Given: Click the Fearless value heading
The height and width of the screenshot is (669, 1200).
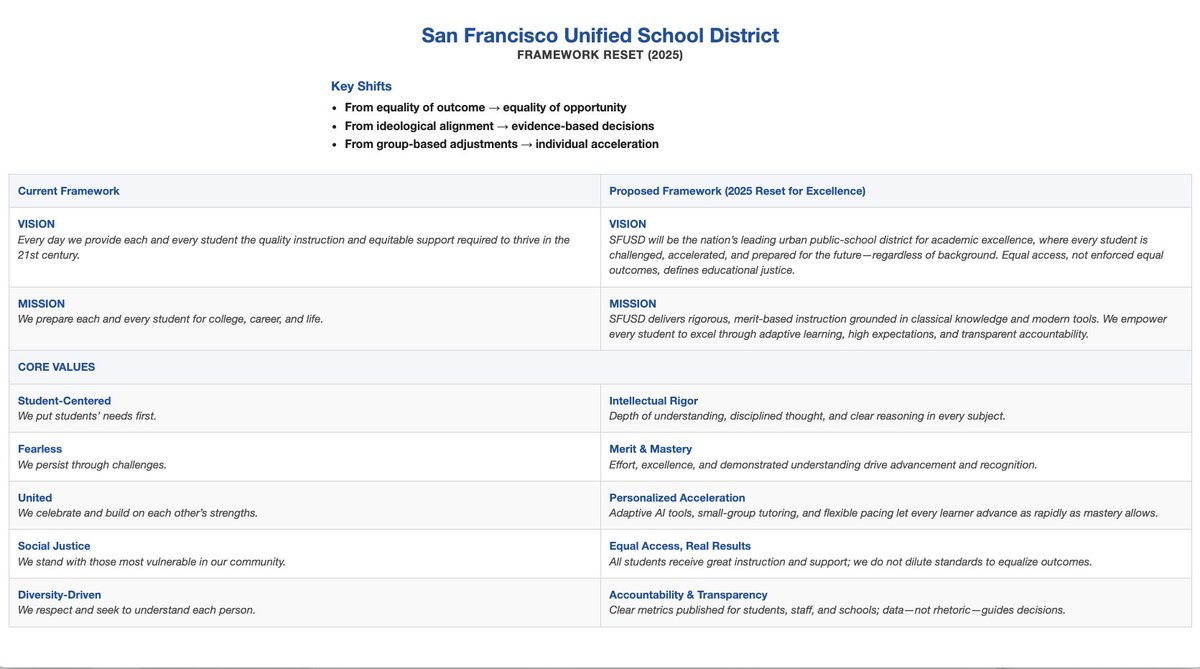Looking at the screenshot, I should [x=40, y=449].
